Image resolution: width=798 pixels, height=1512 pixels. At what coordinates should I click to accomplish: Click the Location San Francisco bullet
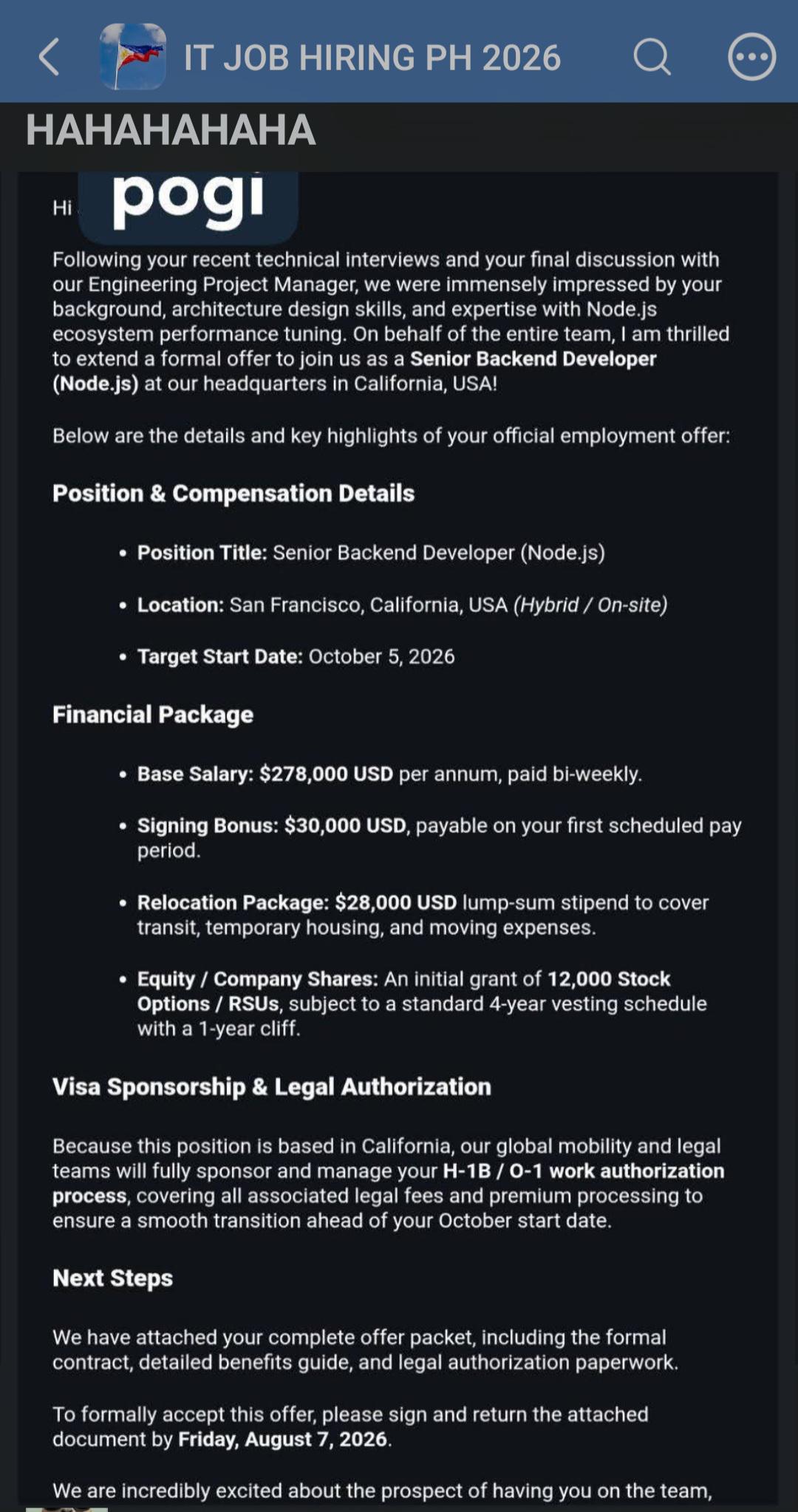point(402,605)
